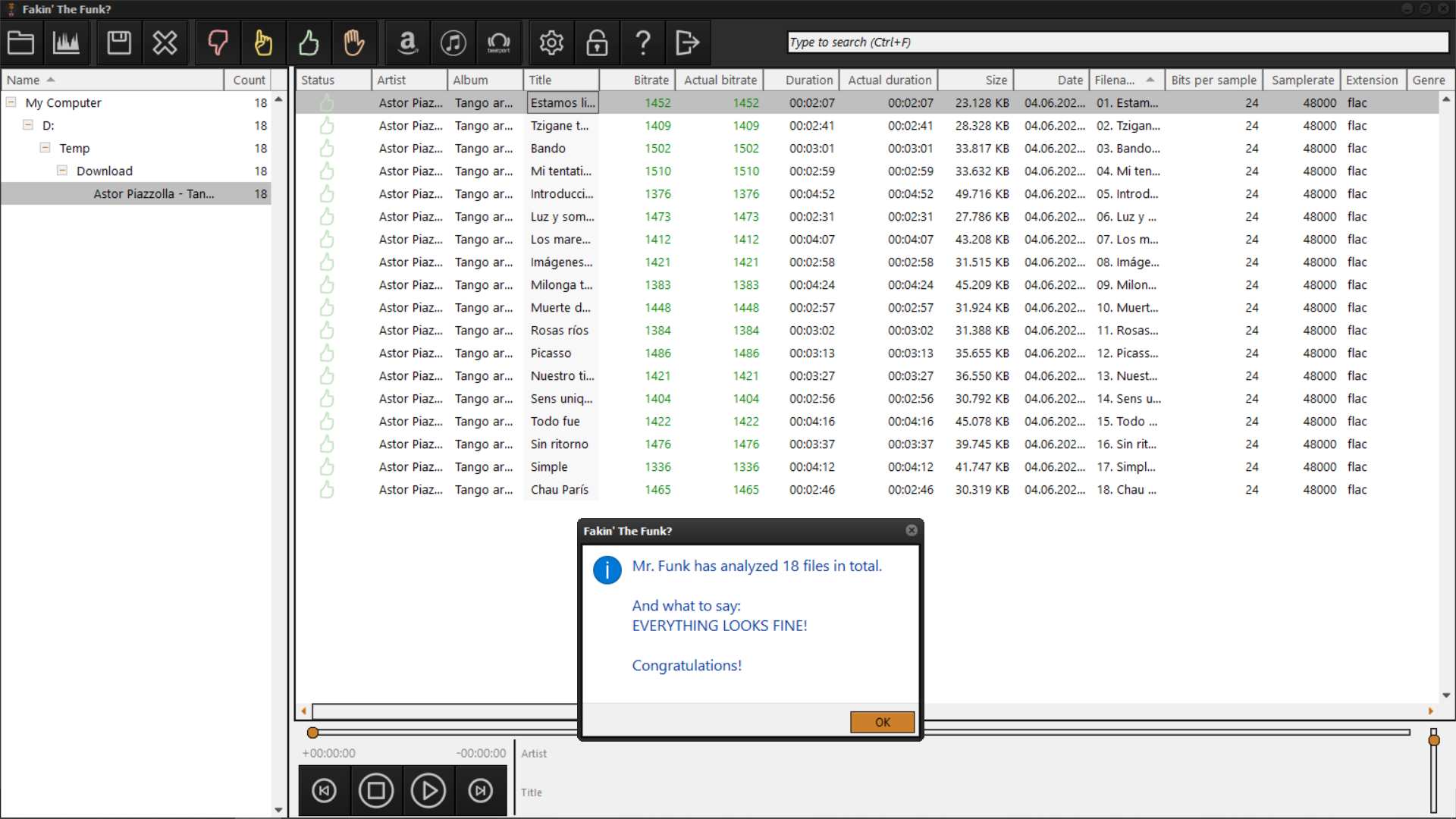Viewport: 1456px width, 819px height.
Task: Sort by Filename column header
Action: [1126, 80]
